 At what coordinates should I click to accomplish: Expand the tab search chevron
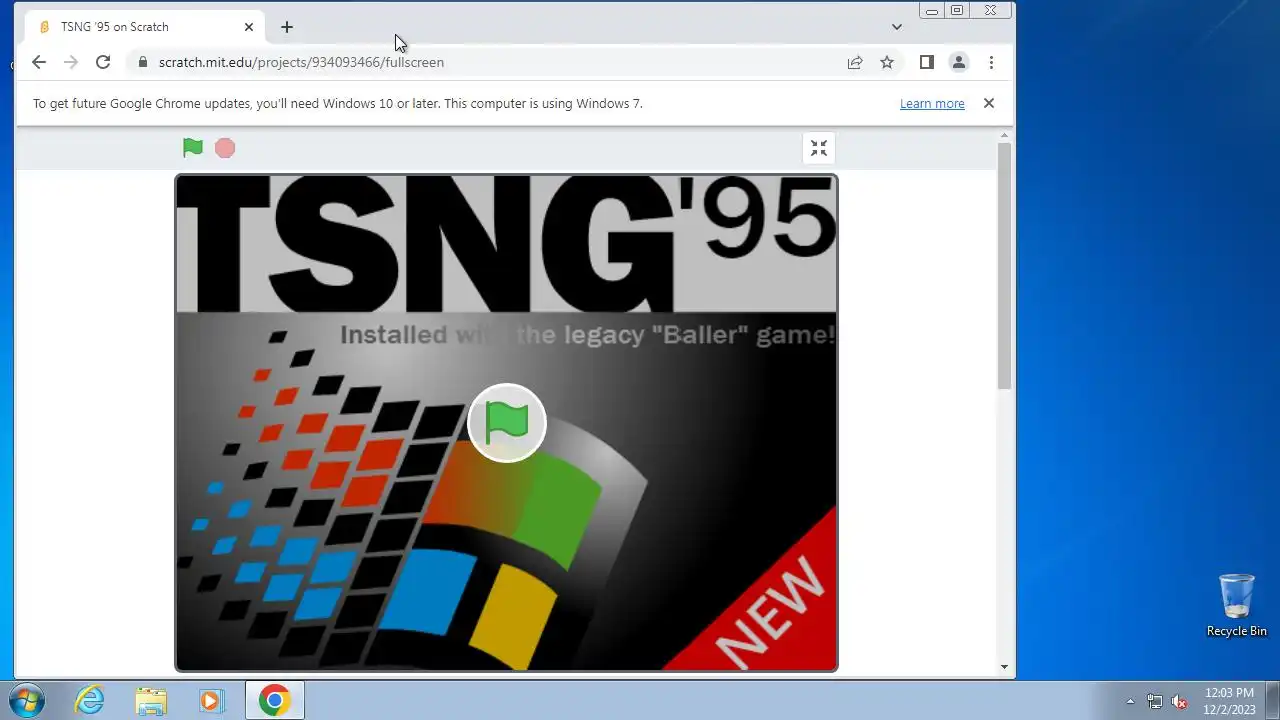coord(897,27)
